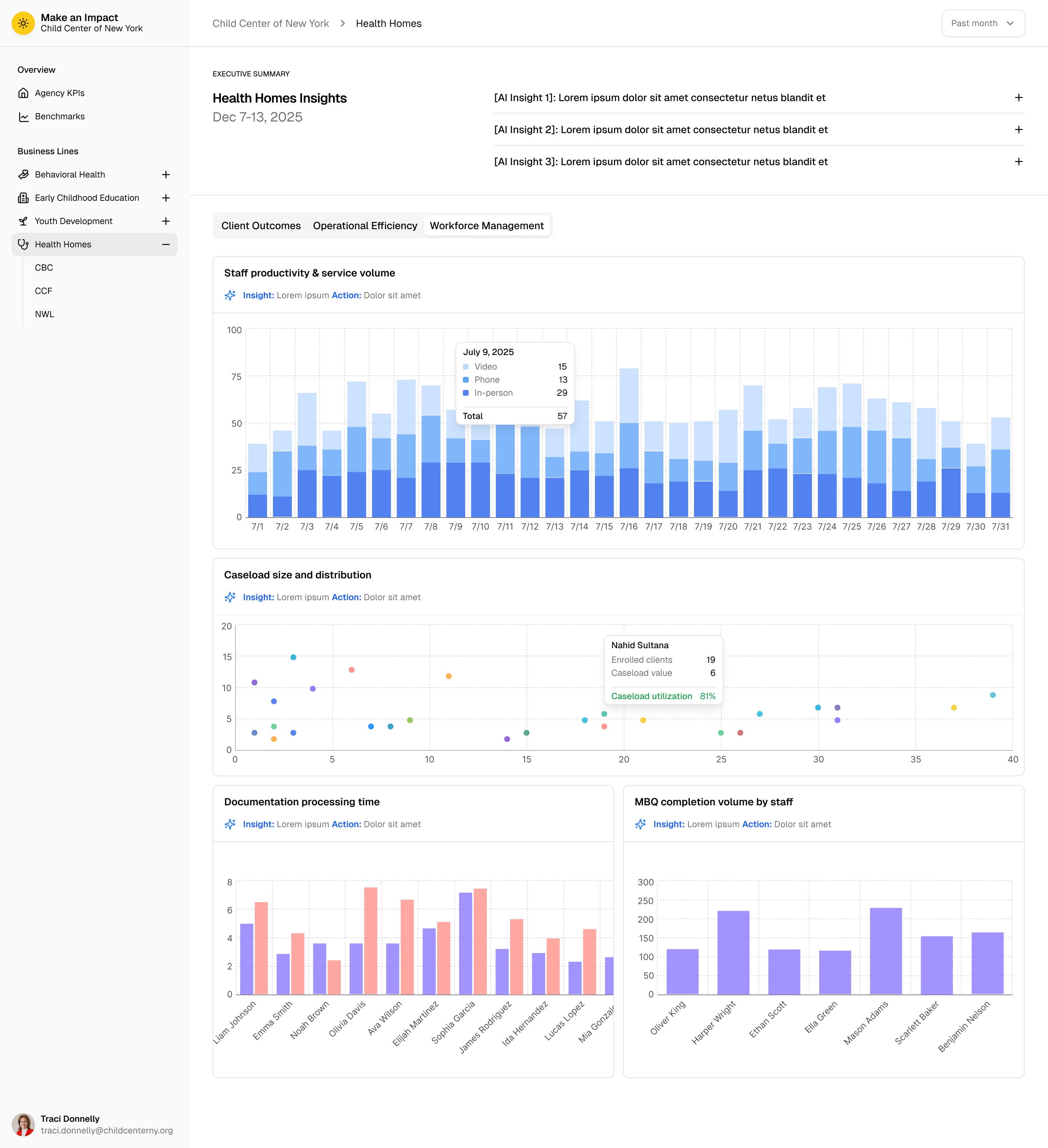Click the Youth Development plant icon
Image resolution: width=1048 pixels, height=1148 pixels.
[x=23, y=221]
